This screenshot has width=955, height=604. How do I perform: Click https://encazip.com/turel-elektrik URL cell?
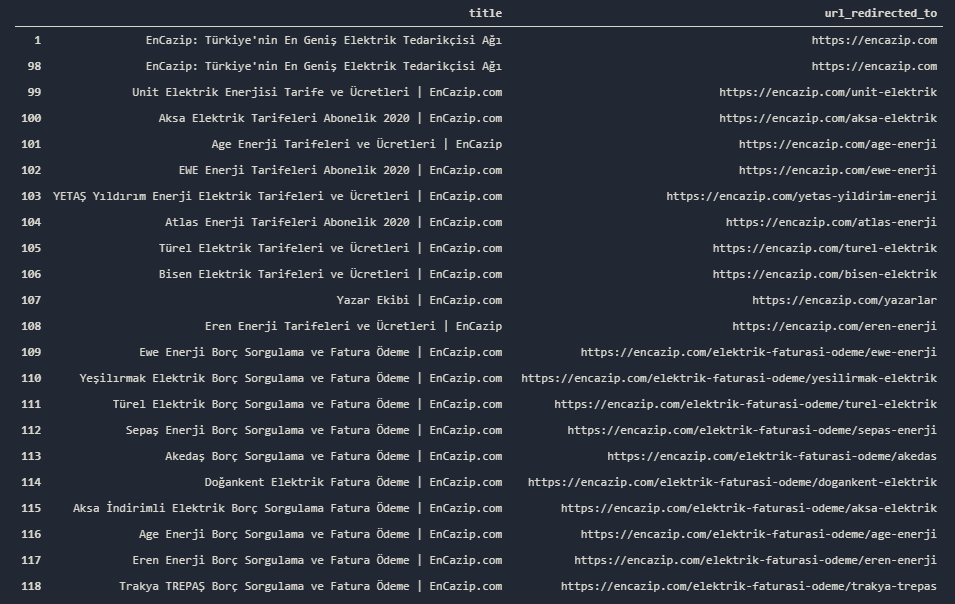tap(825, 248)
